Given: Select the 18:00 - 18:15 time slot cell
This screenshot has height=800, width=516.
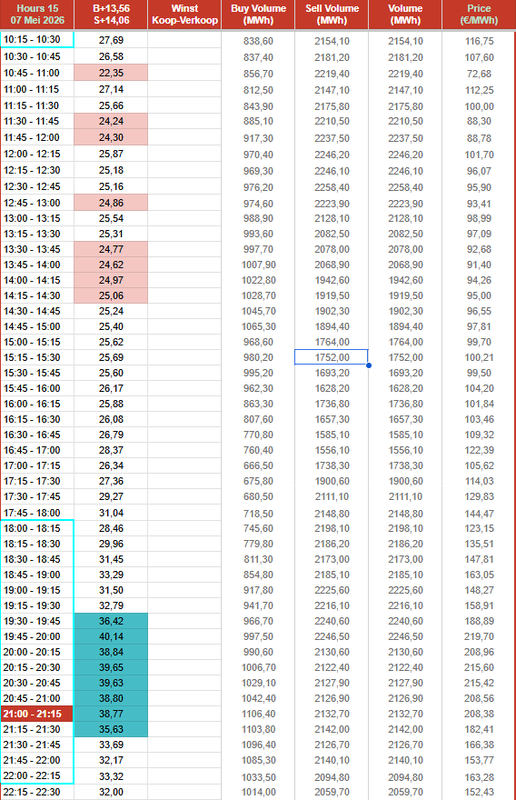Looking at the screenshot, I should point(37,528).
